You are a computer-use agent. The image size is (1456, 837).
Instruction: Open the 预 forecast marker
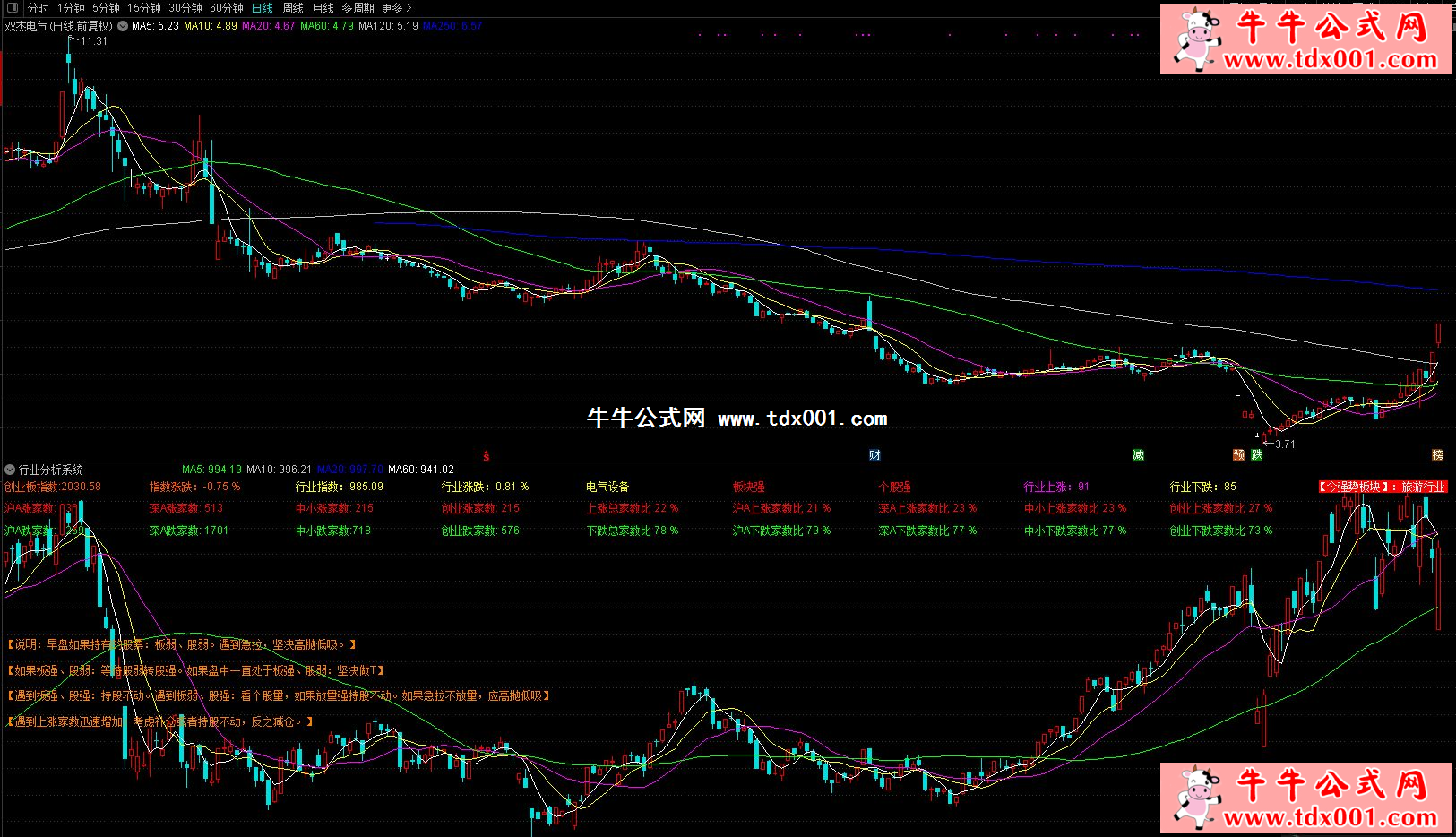point(1239,455)
